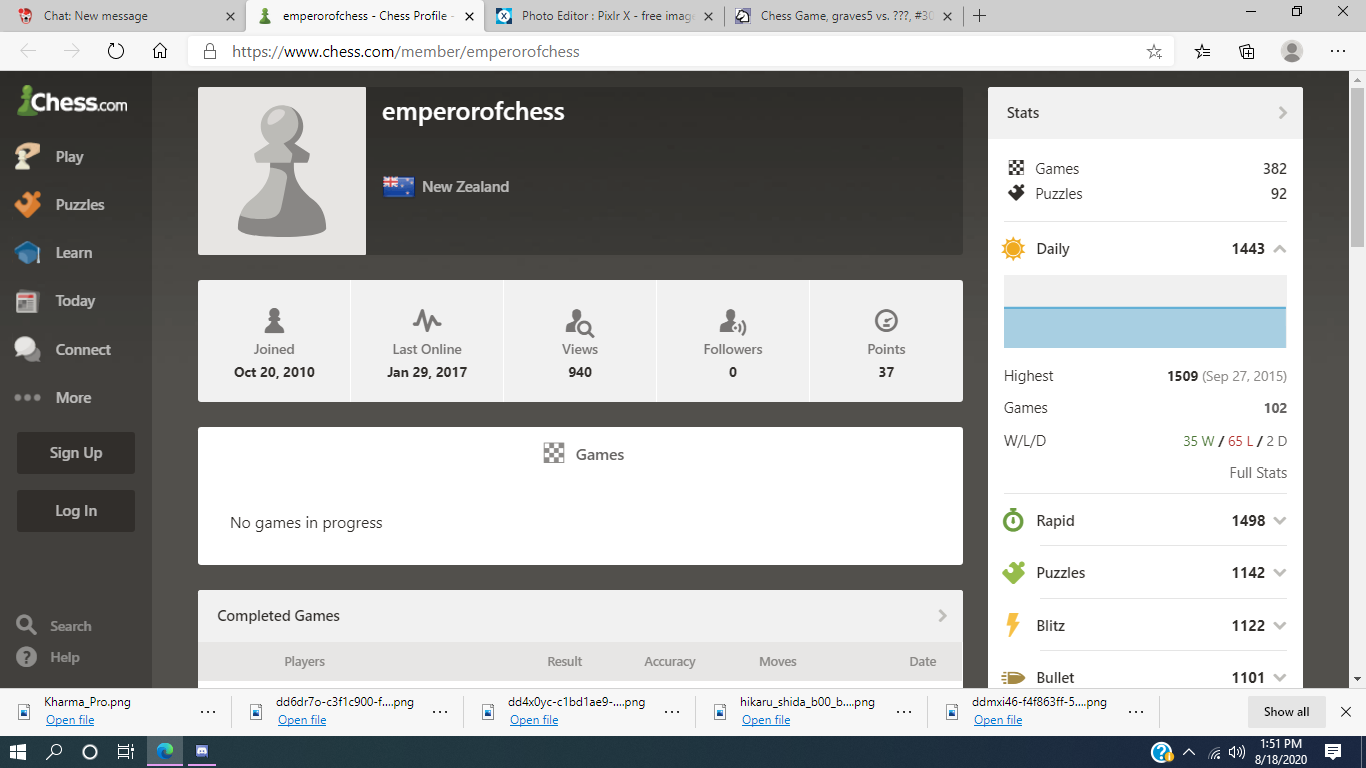Open the Windows notification center
1366x768 pixels.
tap(1333, 752)
